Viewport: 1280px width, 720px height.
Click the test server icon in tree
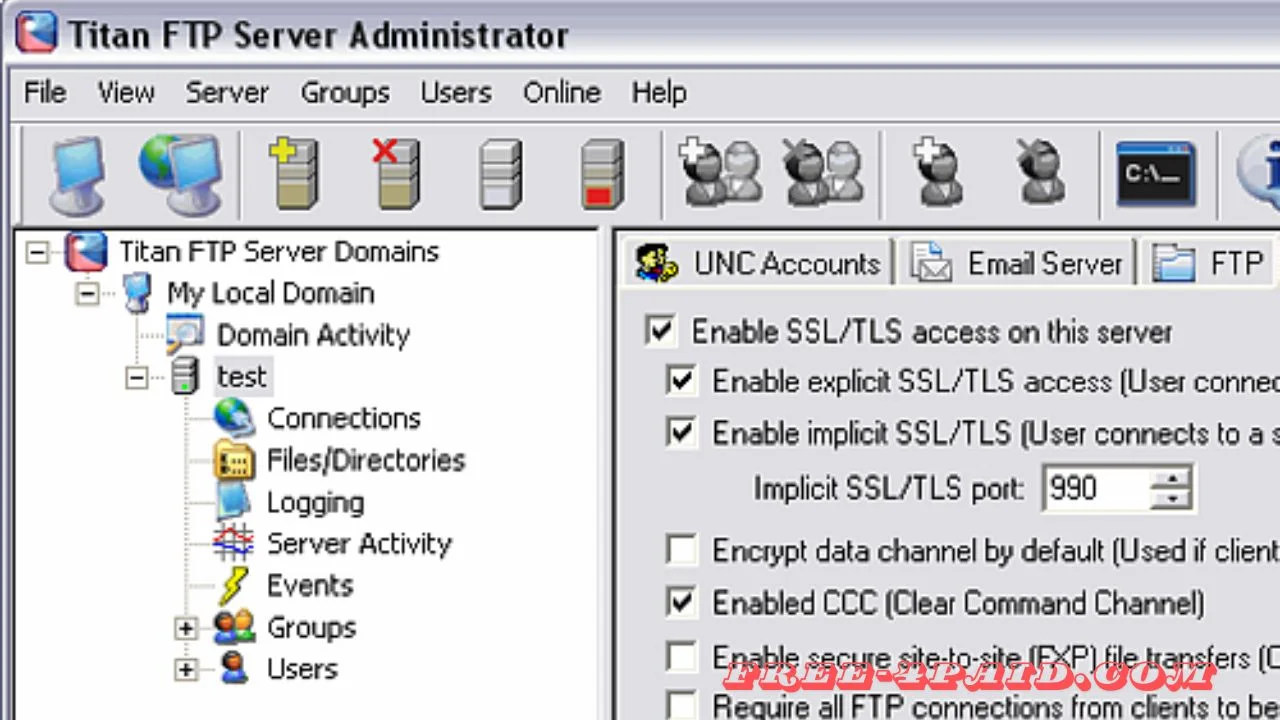pyautogui.click(x=185, y=377)
